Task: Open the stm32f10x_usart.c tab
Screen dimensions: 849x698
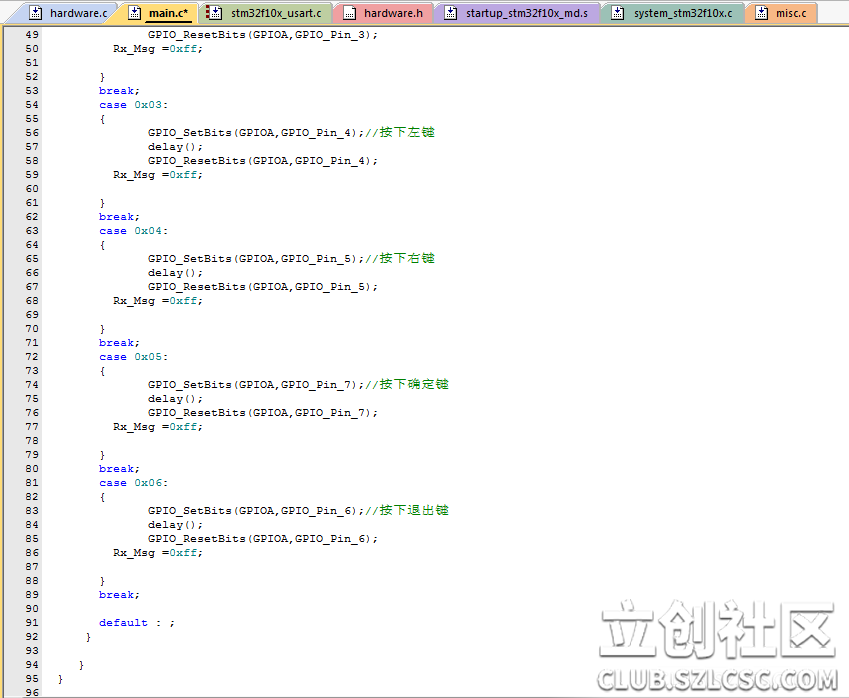Action: point(265,13)
